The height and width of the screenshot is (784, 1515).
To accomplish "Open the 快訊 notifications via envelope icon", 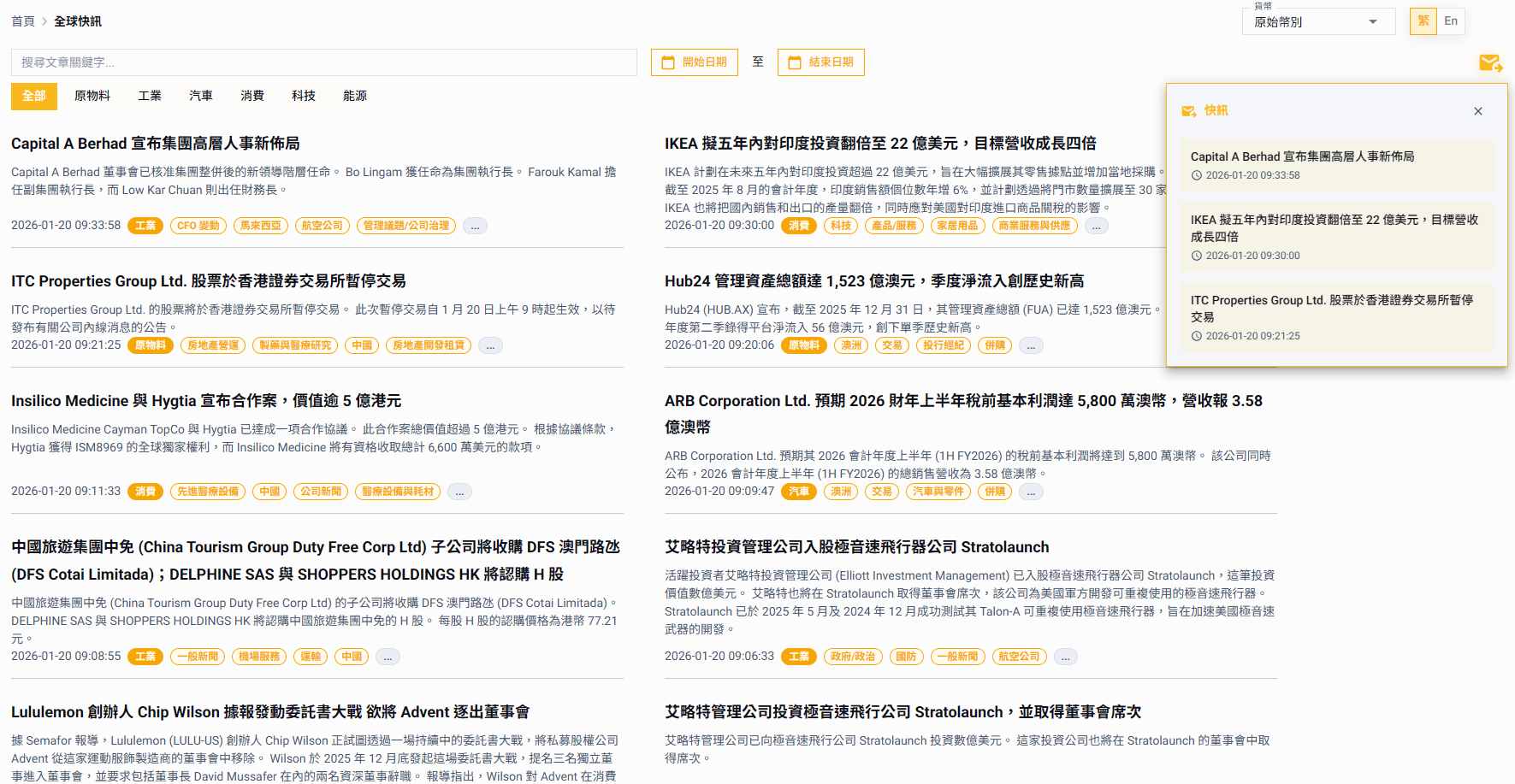I will (1490, 62).
